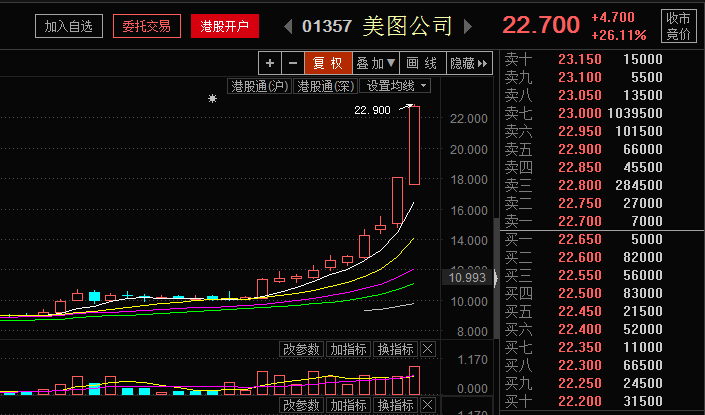Open the 设置均线 dropdown
Image resolution: width=705 pixels, height=415 pixels.
pyautogui.click(x=395, y=86)
